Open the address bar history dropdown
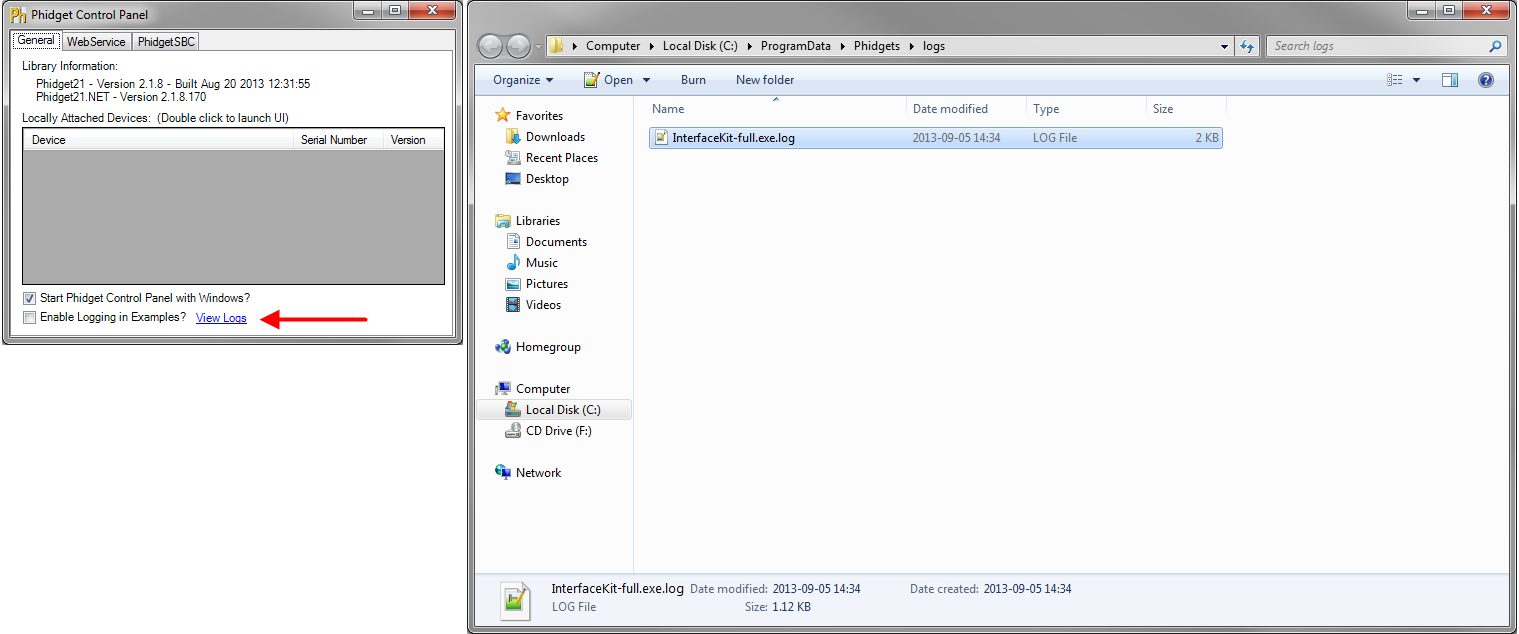 coord(1225,46)
